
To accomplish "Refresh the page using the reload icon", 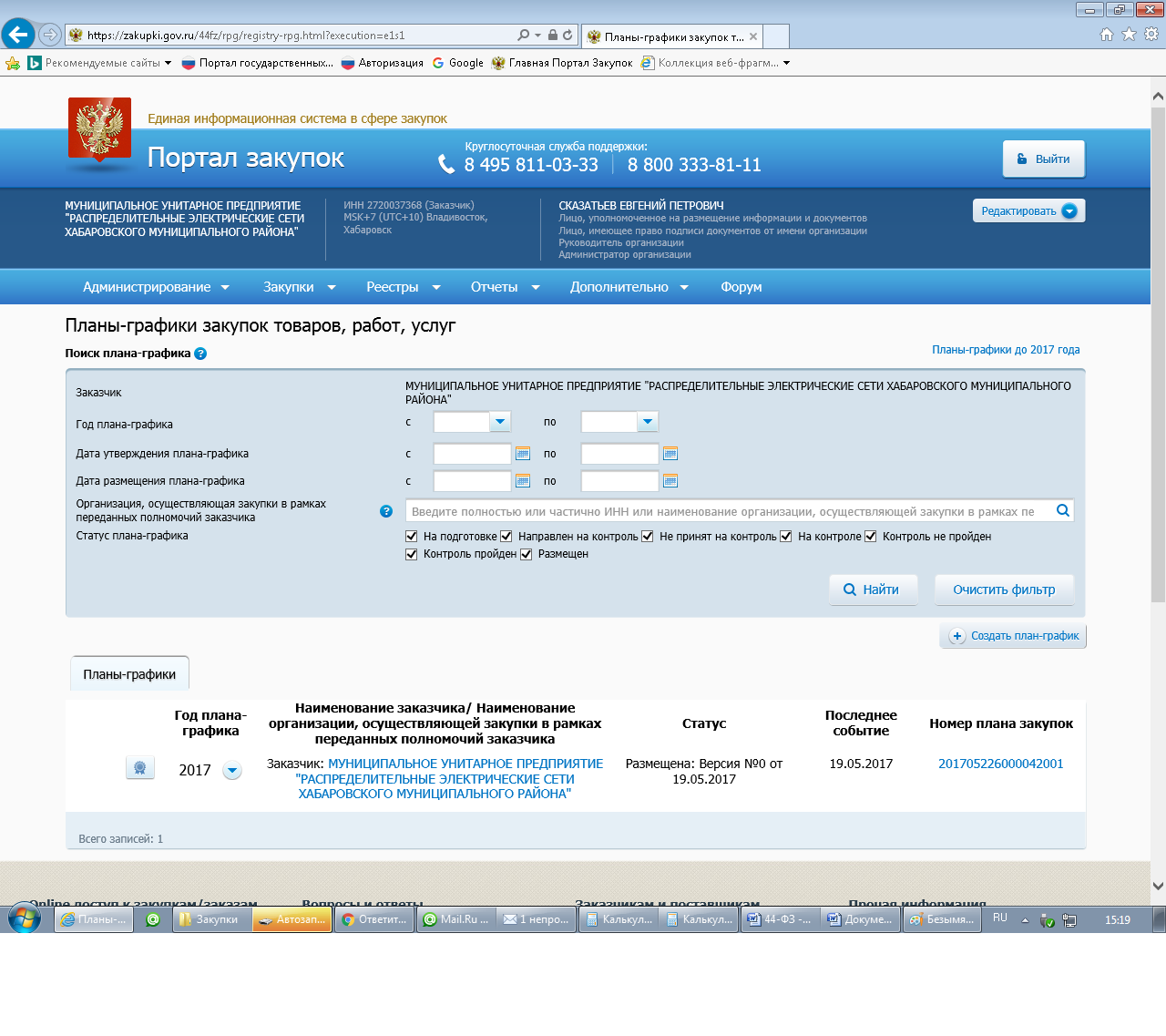I will [x=568, y=35].
